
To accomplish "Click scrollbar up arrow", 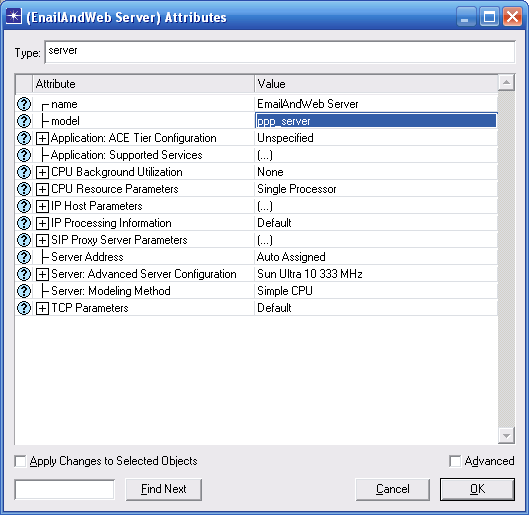I will pyautogui.click(x=506, y=83).
